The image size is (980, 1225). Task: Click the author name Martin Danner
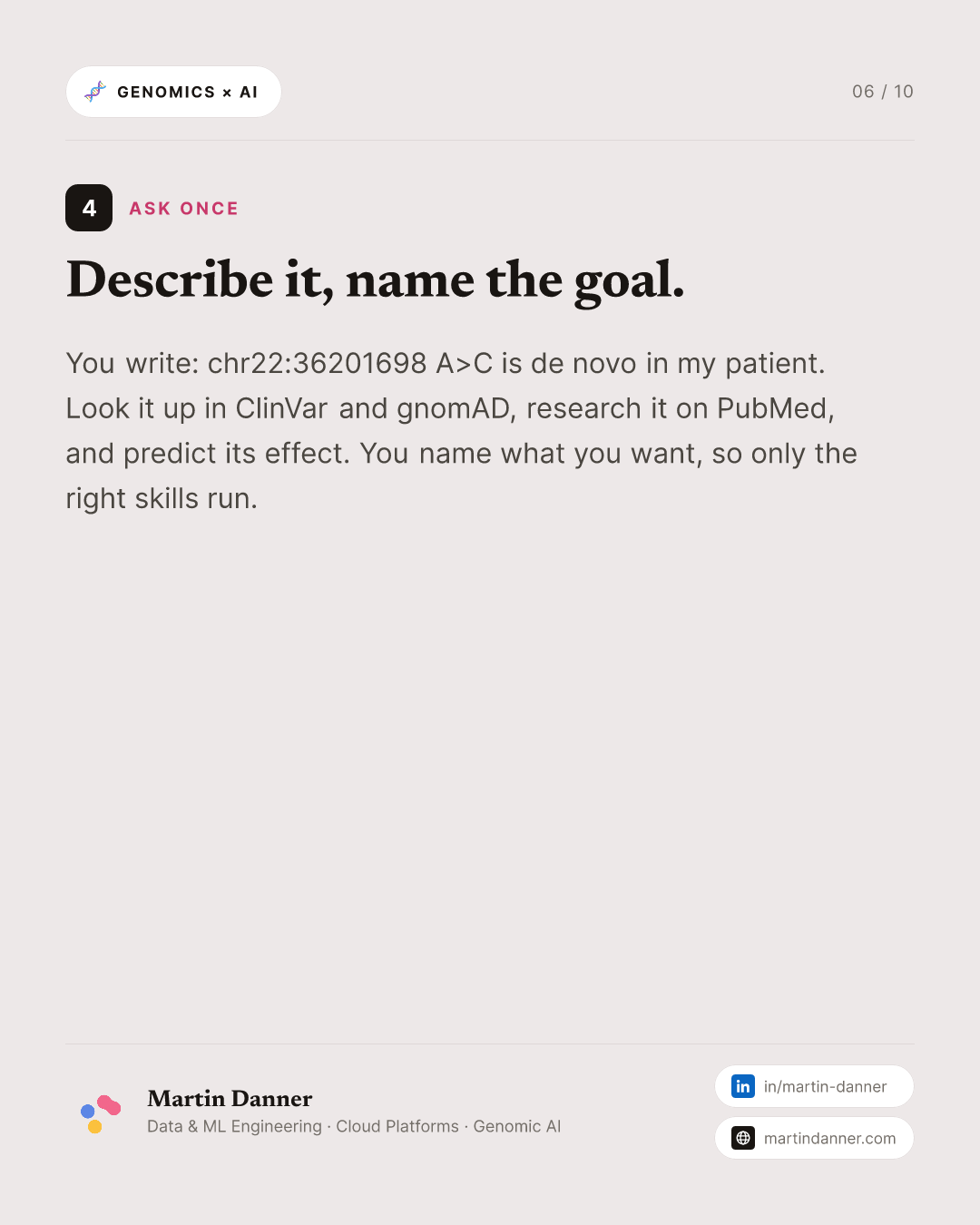tap(230, 1099)
